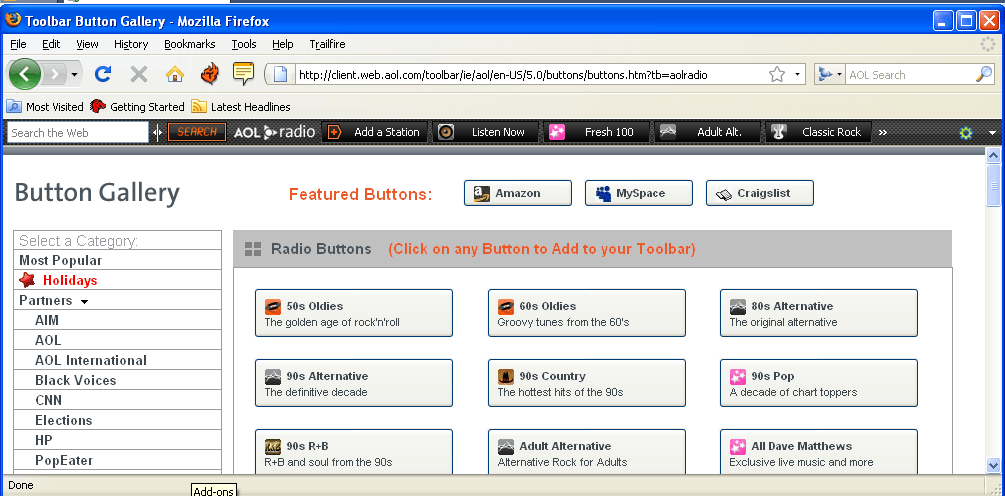Add the 80s Alternative radio button
The width and height of the screenshot is (1005, 496).
click(818, 313)
